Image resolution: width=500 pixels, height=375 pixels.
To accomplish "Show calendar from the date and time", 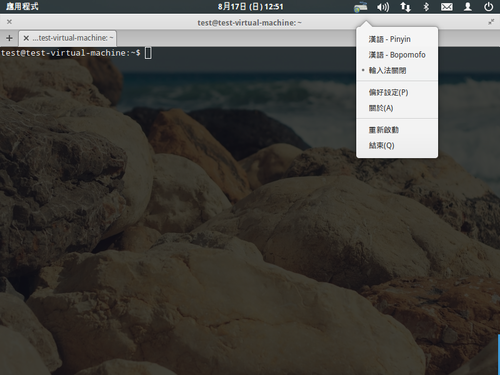I will click(x=250, y=7).
